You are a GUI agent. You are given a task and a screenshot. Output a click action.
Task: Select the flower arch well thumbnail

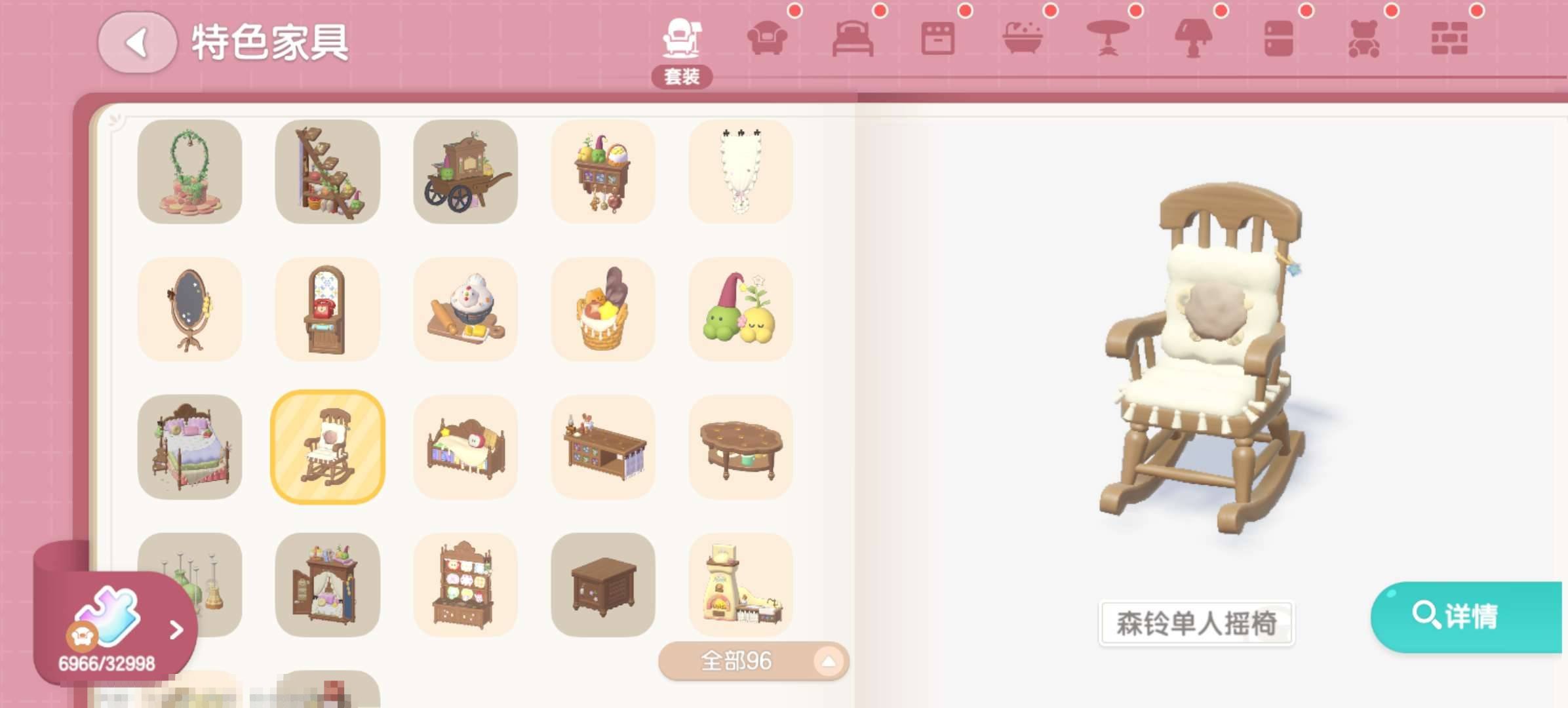(x=190, y=172)
